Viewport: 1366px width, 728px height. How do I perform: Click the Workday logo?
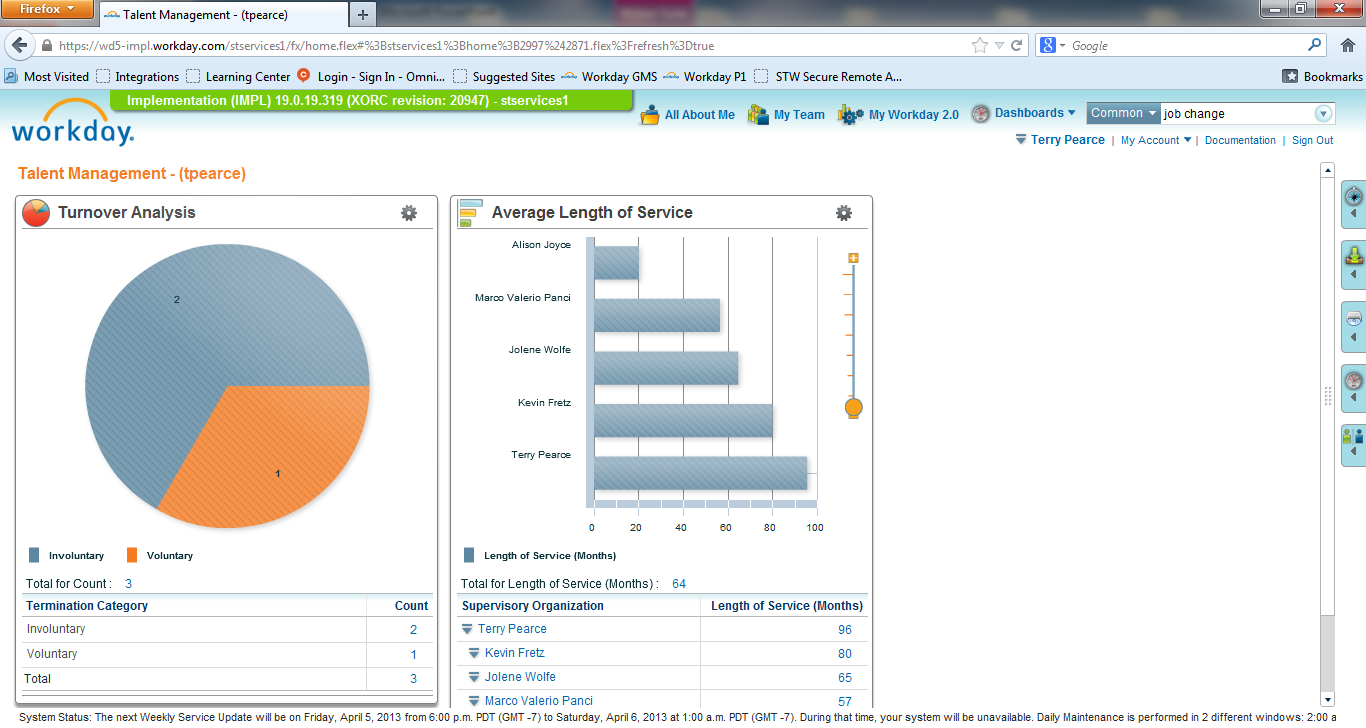click(72, 123)
